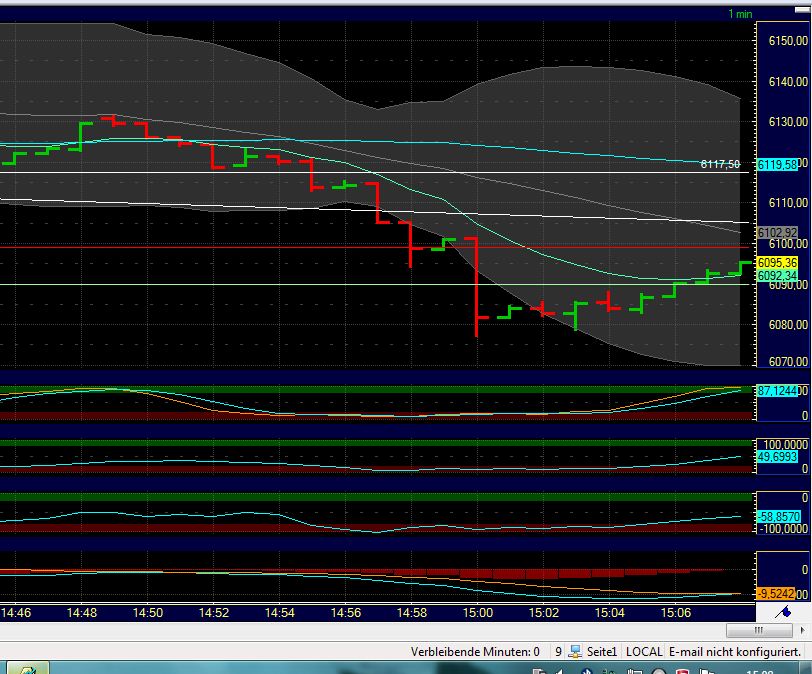Screen dimensions: 812x674
Task: Click the 49,6993 indicator value label
Action: (777, 457)
